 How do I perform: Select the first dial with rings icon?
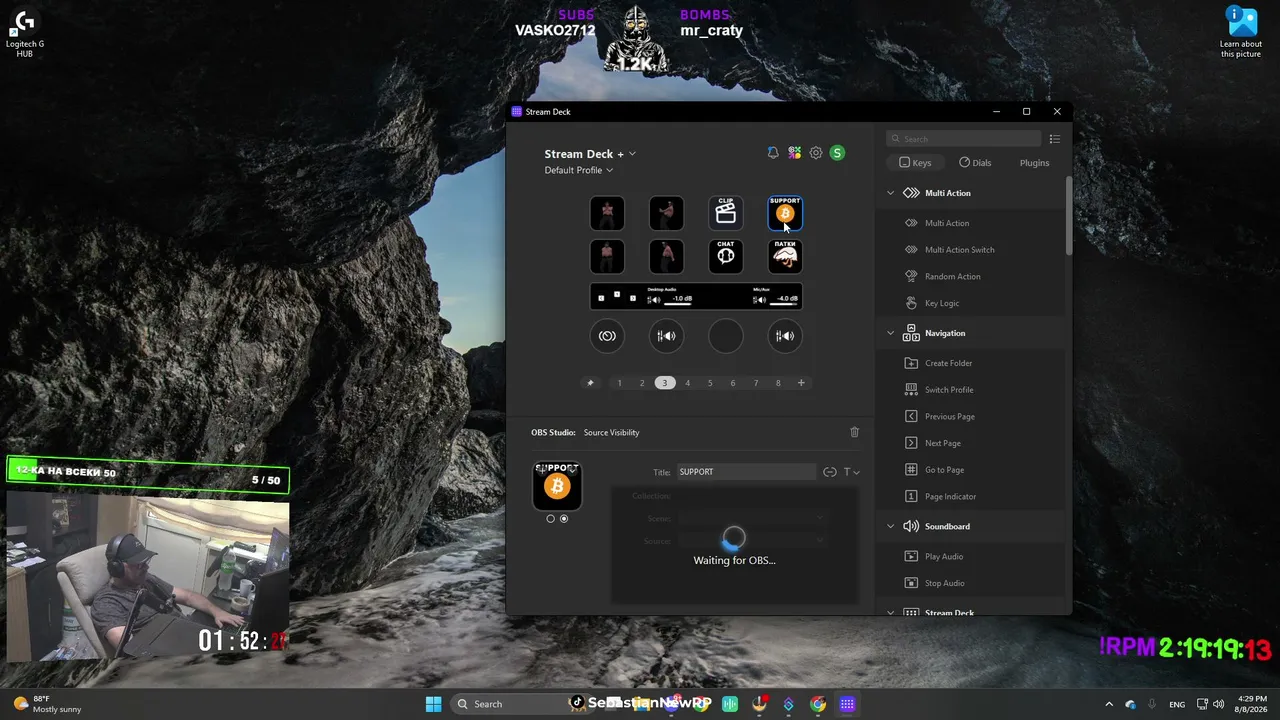pyautogui.click(x=607, y=336)
